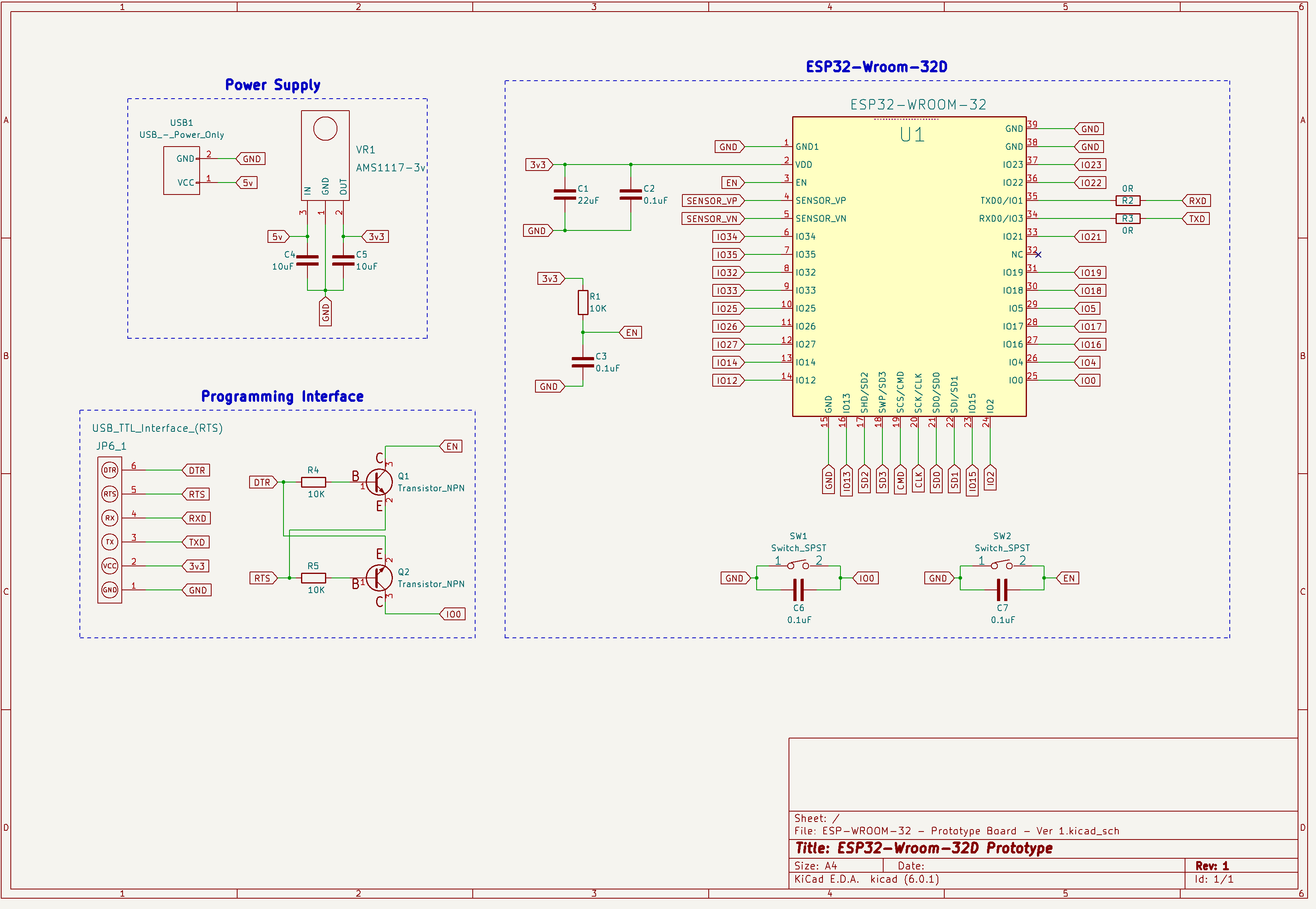This screenshot has height=909, width=1316.
Task: Select the SW1 SPST switch symbol
Action: pos(799,565)
